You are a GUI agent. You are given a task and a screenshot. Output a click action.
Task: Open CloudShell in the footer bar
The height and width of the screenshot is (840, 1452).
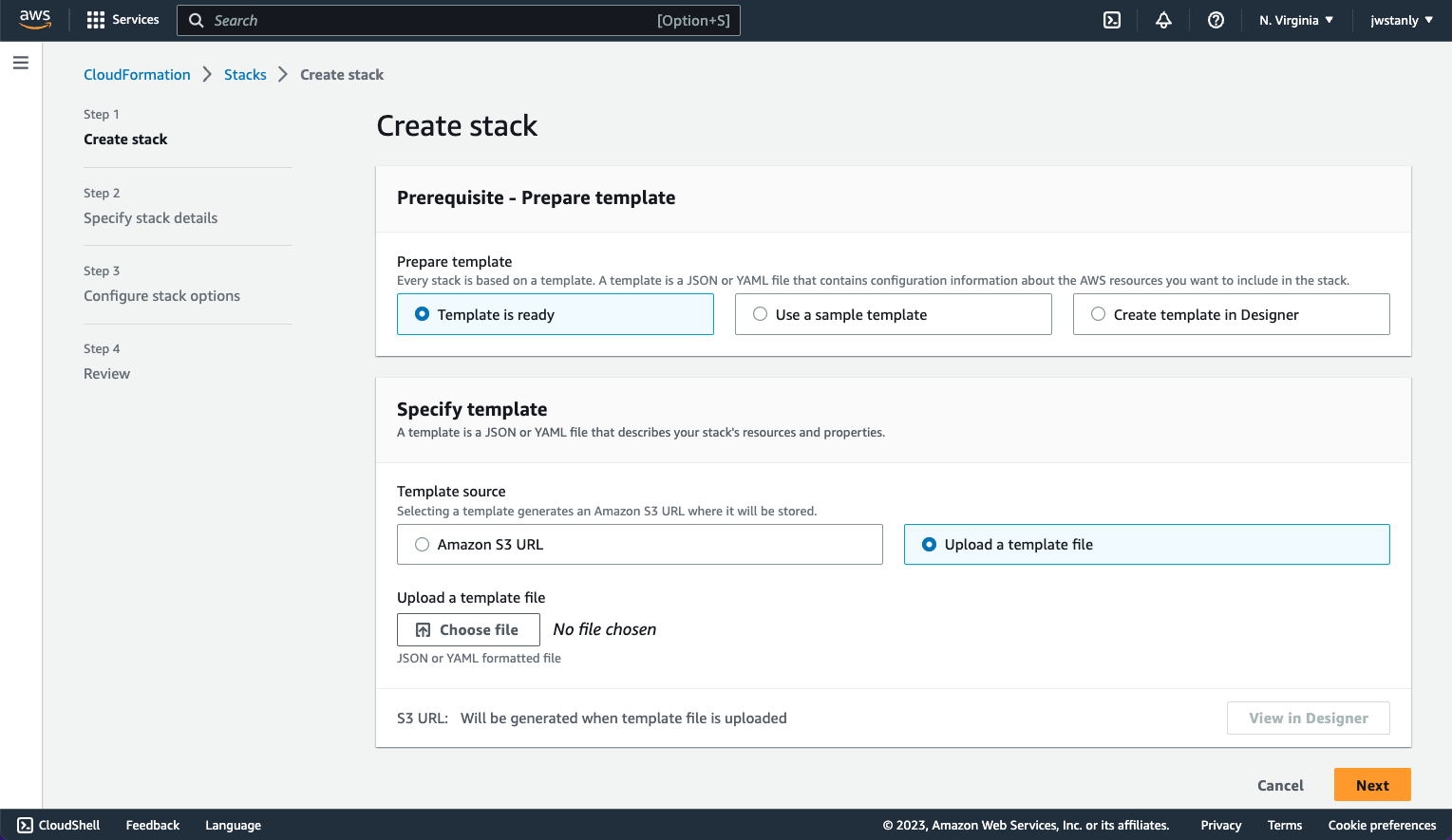(59, 825)
